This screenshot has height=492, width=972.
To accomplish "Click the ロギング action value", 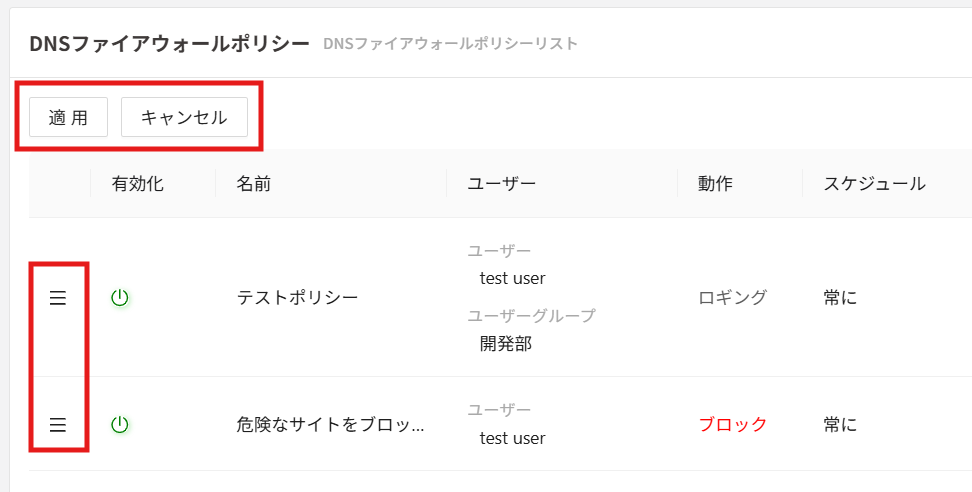I will 733,298.
